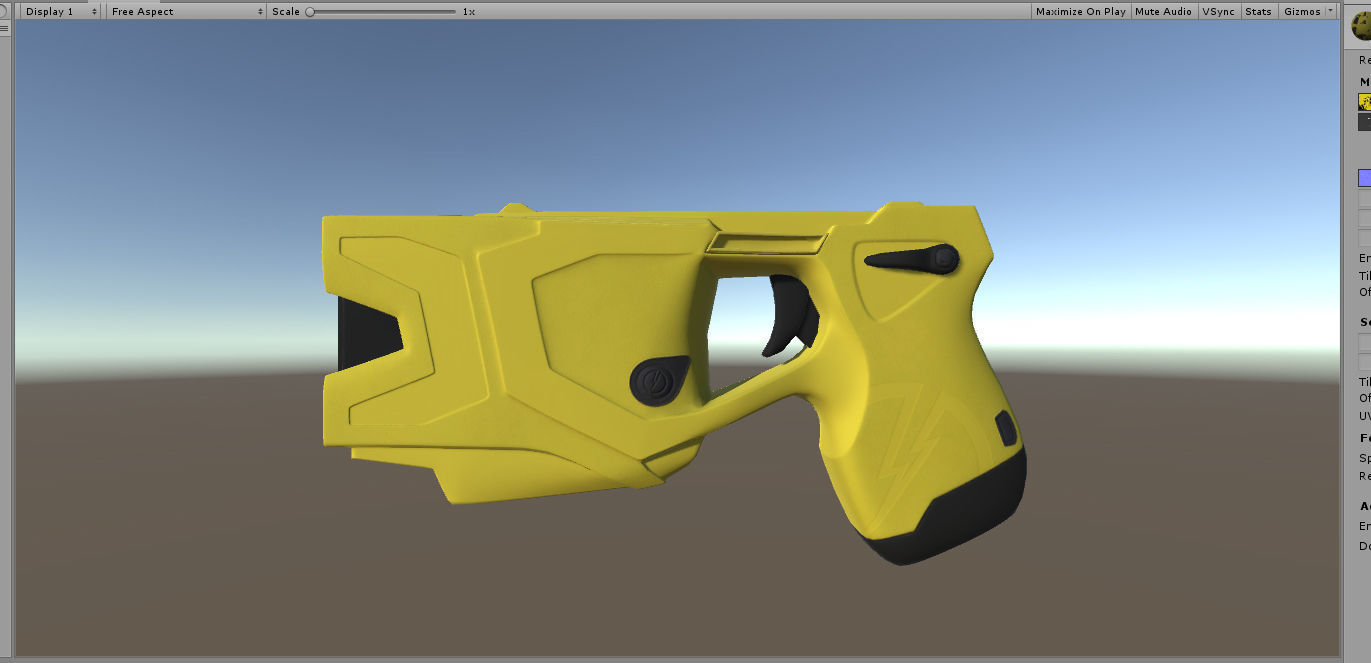The image size is (1371, 663).
Task: Toggle Maximize On Play
Action: pyautogui.click(x=1080, y=11)
